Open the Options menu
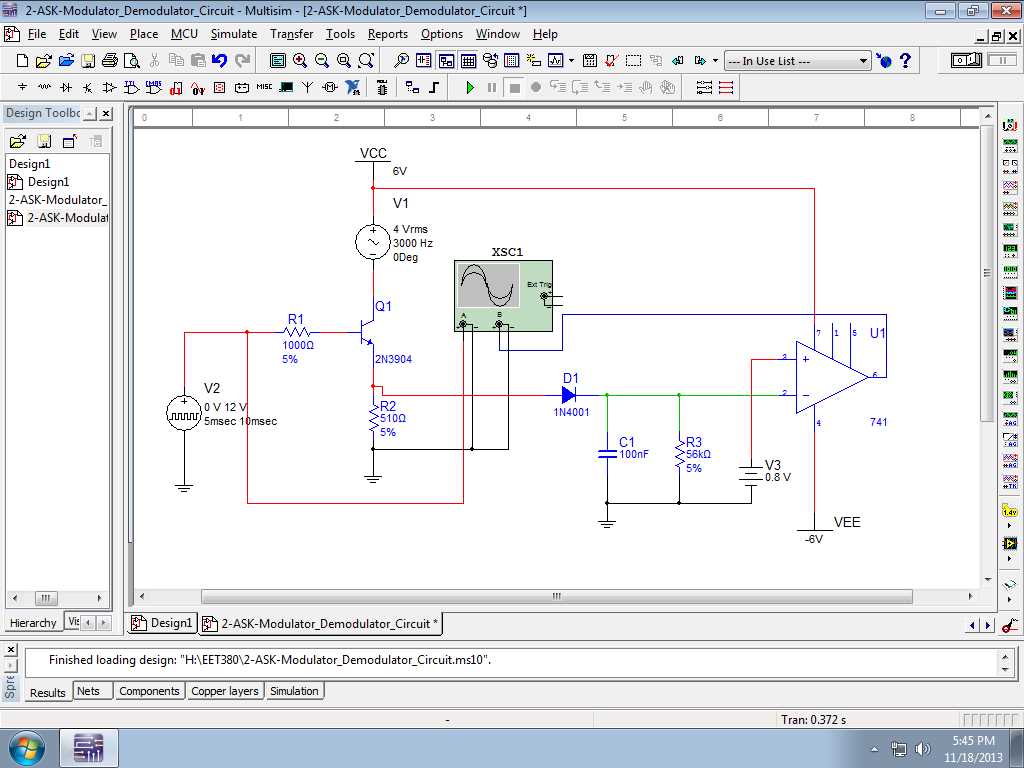This screenshot has width=1024, height=768. pyautogui.click(x=441, y=34)
